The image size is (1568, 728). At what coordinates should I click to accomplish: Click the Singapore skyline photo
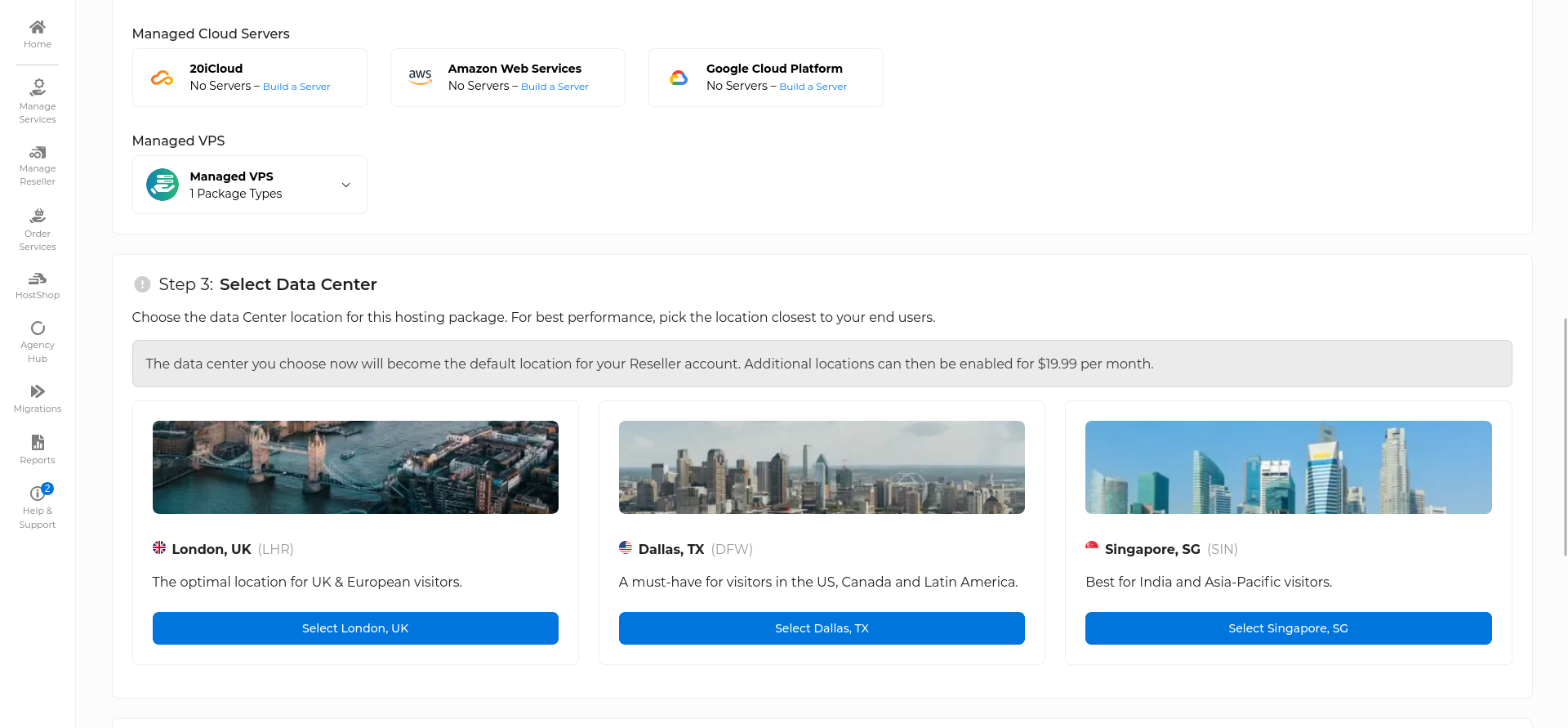coord(1288,467)
